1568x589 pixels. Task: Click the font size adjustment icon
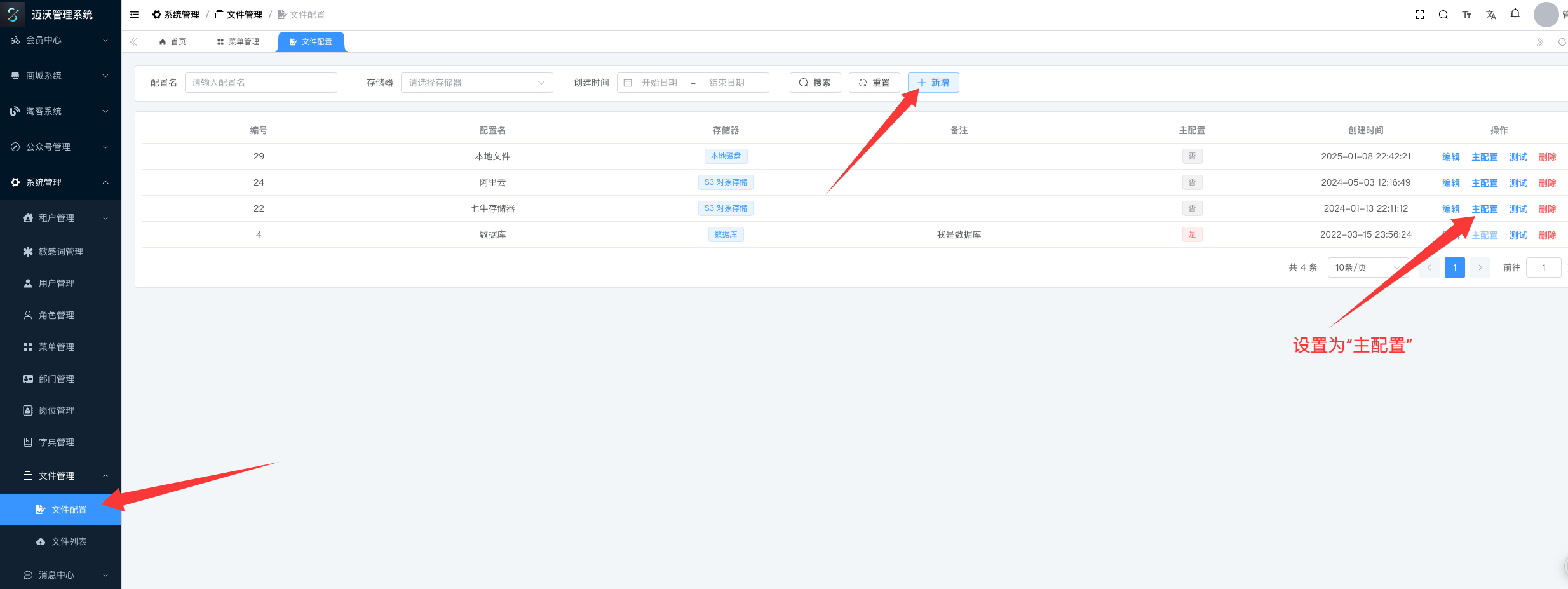click(1467, 15)
